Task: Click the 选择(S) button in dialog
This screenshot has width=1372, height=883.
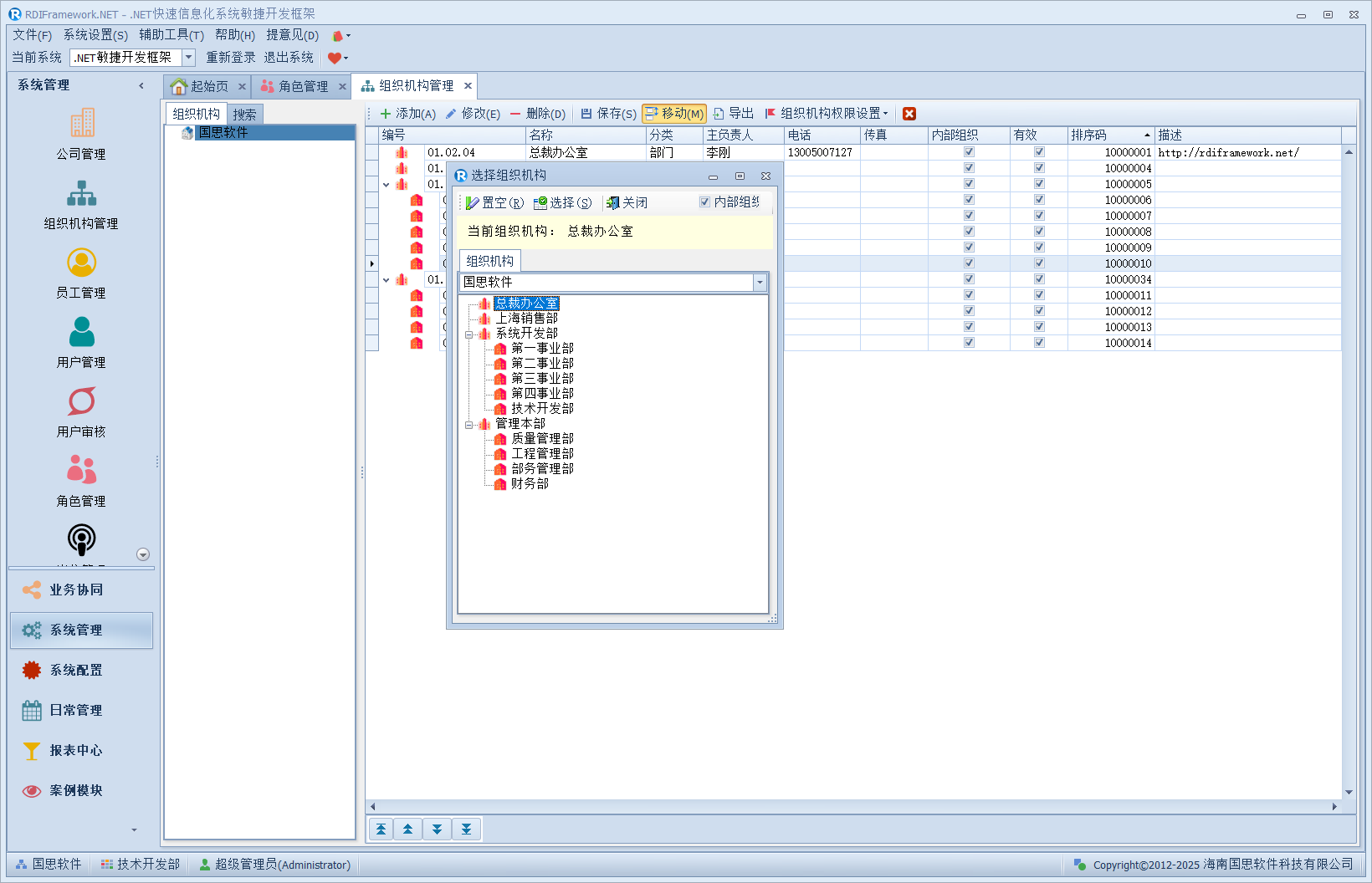Action: pyautogui.click(x=562, y=203)
